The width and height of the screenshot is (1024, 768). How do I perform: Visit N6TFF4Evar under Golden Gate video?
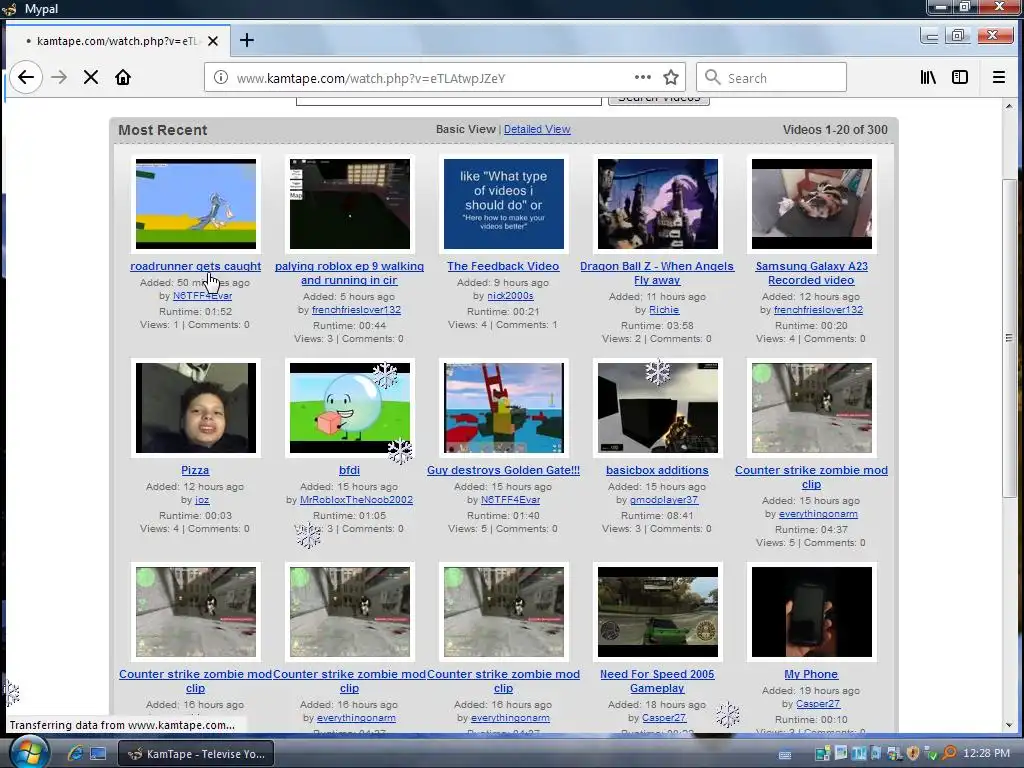coord(510,500)
